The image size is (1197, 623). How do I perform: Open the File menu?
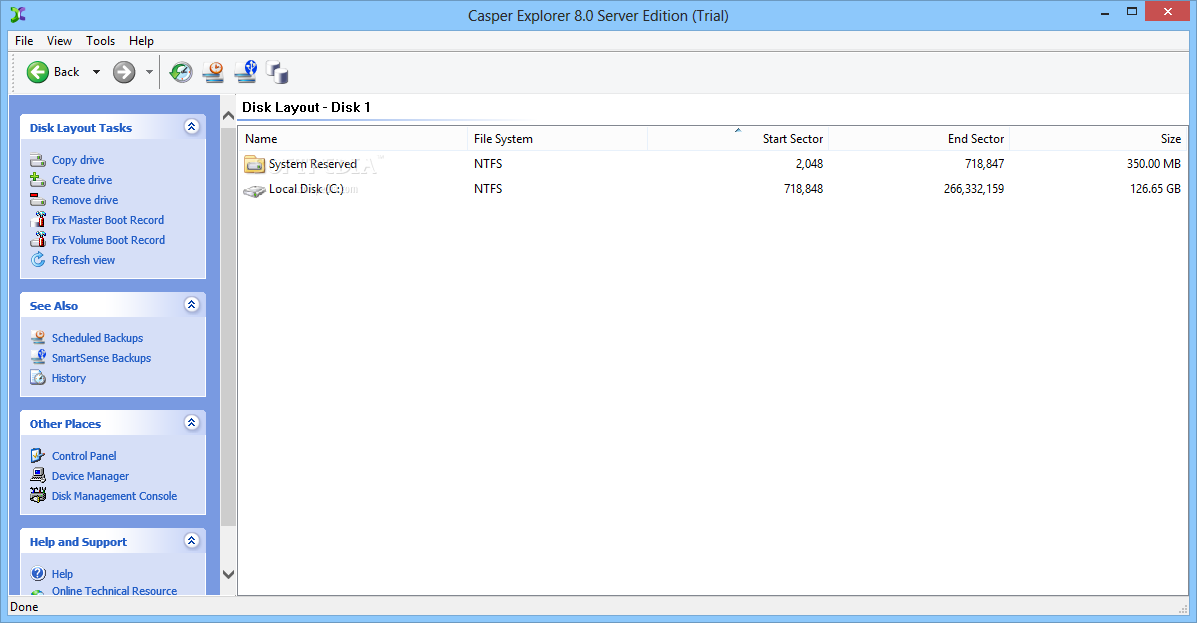[x=24, y=40]
